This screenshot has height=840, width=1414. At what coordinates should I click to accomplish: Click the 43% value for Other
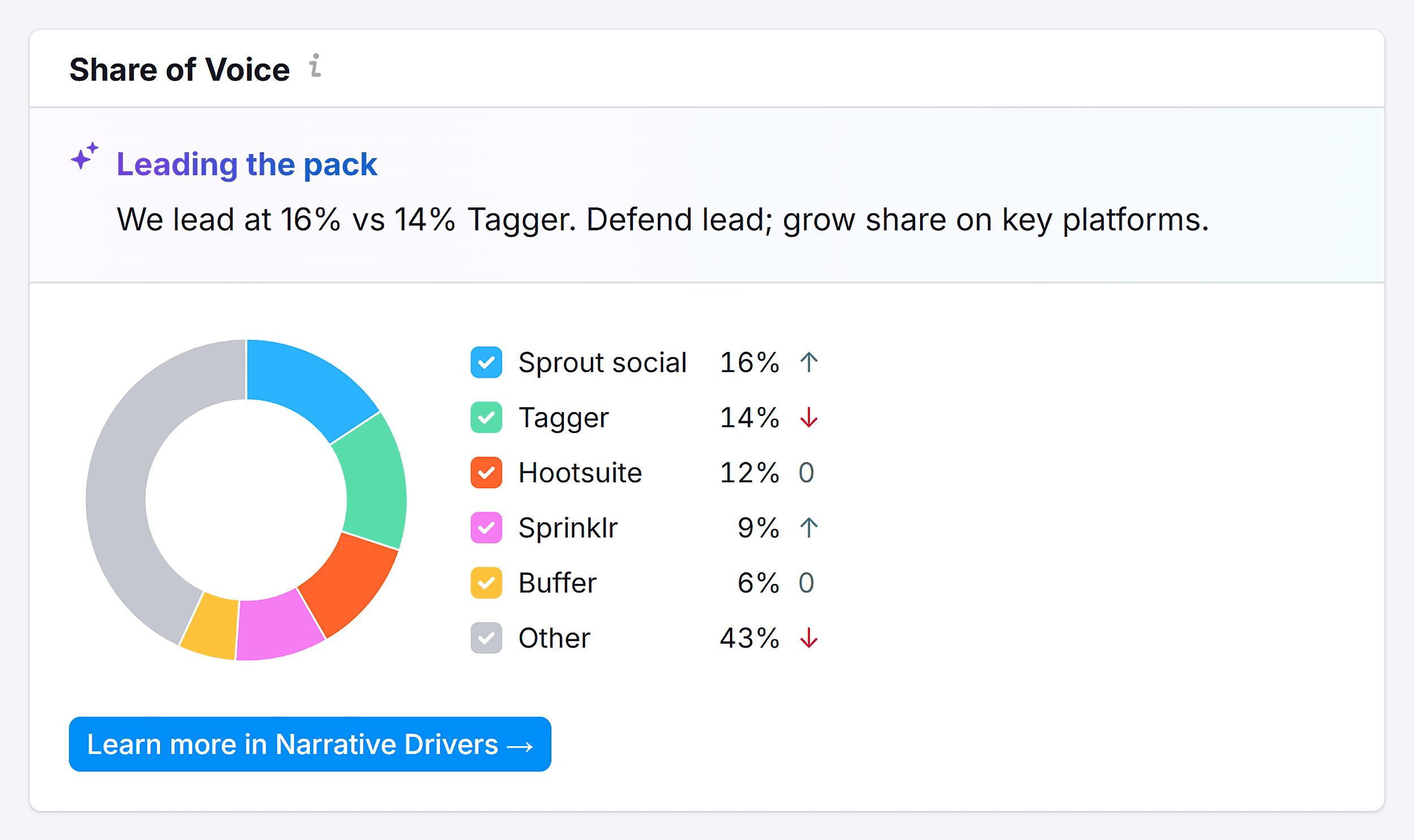749,638
